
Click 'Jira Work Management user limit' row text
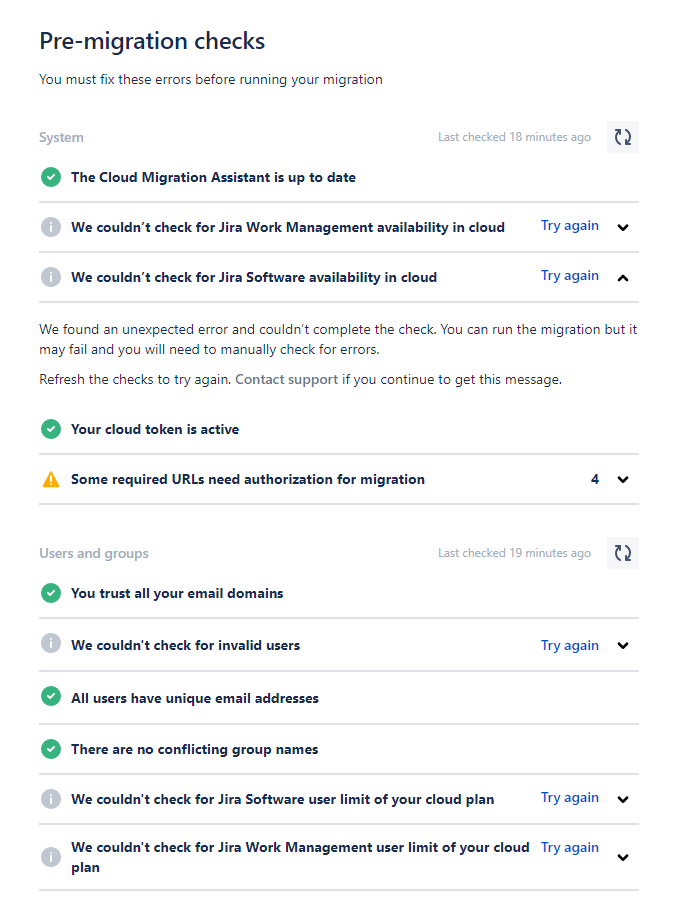(x=300, y=857)
